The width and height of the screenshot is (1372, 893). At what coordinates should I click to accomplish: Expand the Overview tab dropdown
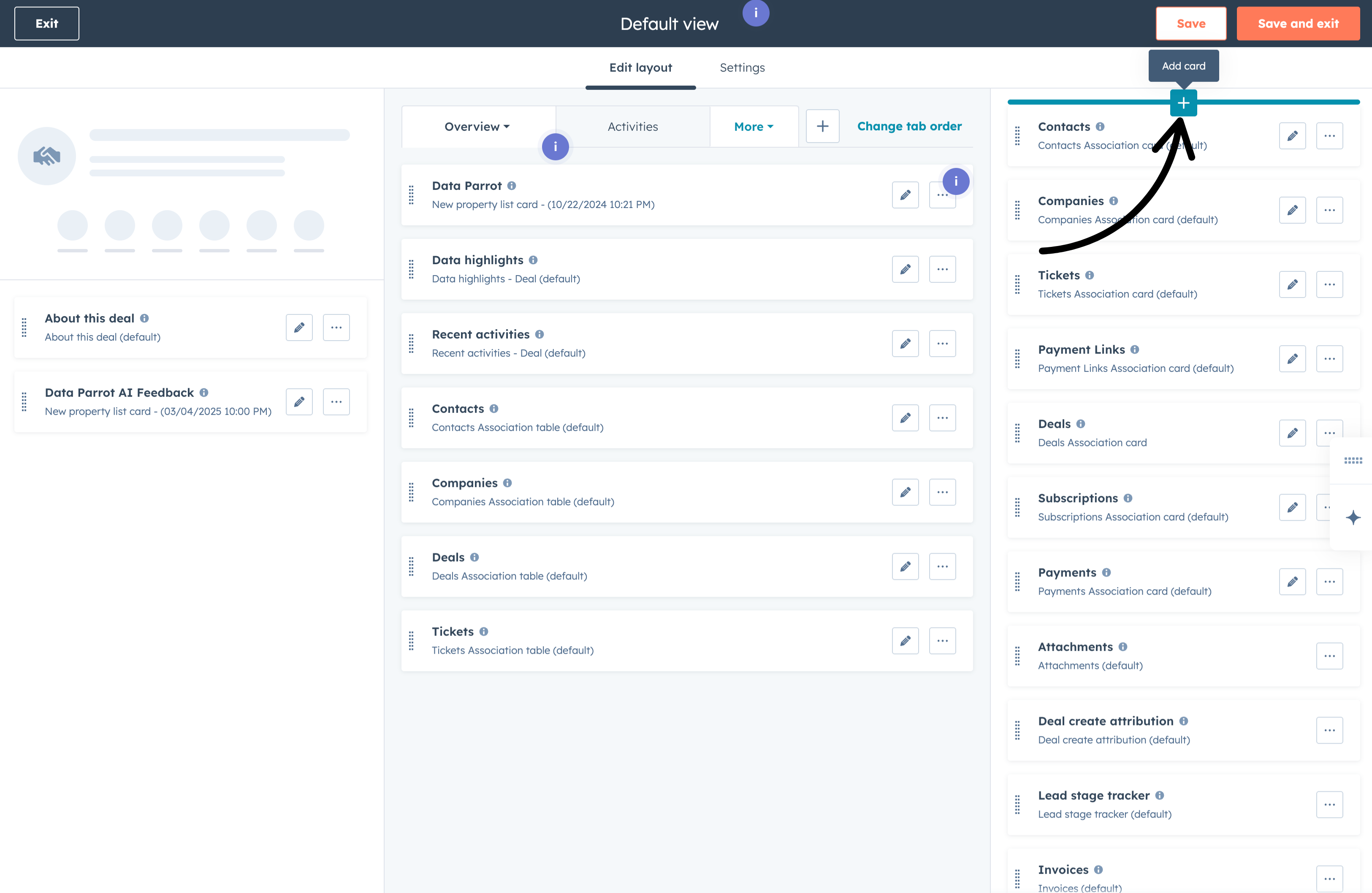[x=477, y=127]
